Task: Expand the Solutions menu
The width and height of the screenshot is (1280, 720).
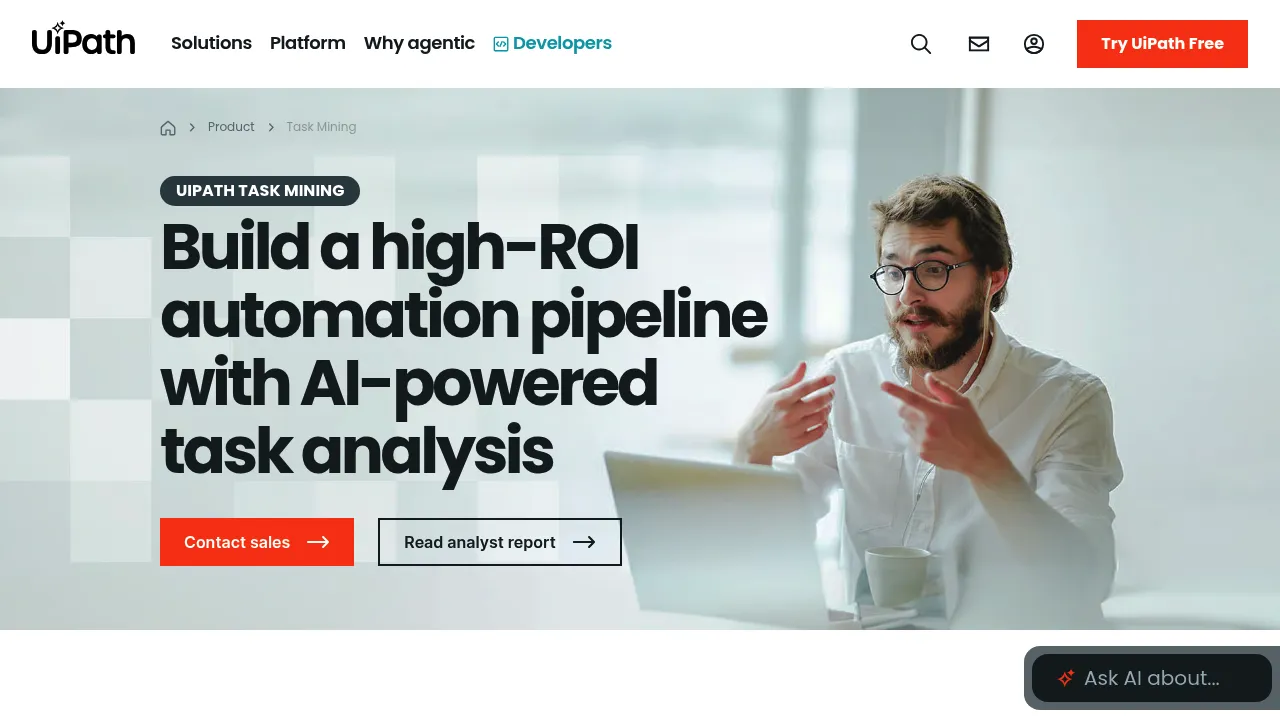Action: (211, 43)
